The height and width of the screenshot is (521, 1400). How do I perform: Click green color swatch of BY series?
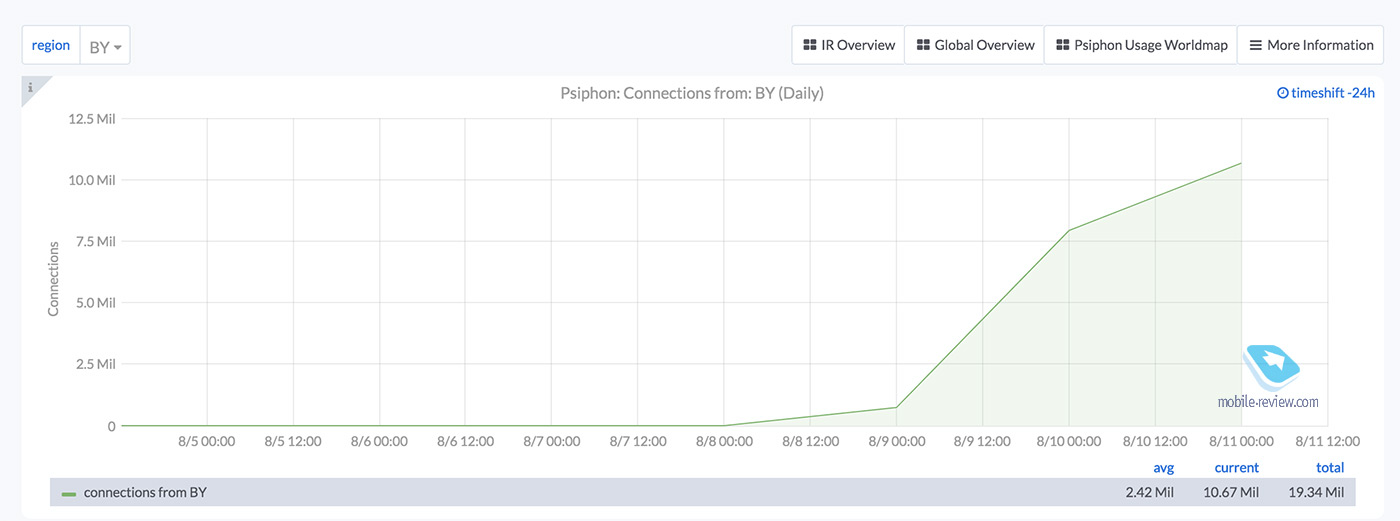pos(69,493)
